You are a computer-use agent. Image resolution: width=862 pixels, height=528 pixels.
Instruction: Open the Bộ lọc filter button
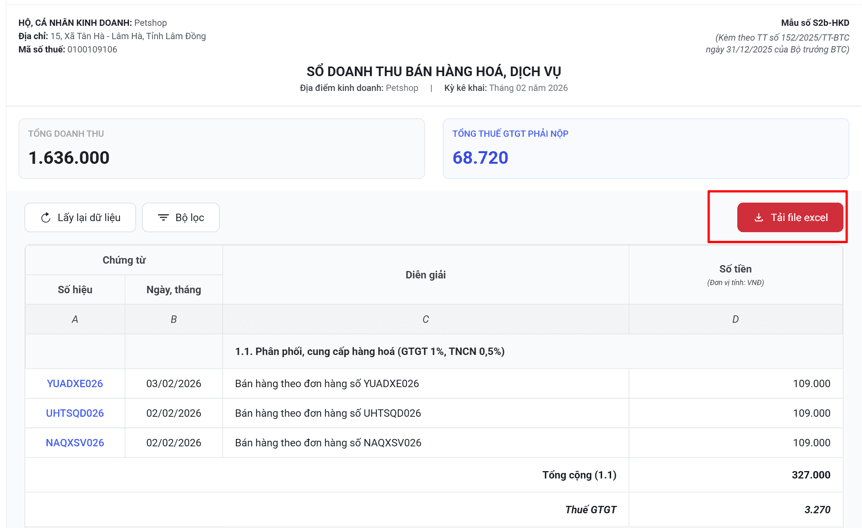(x=181, y=217)
